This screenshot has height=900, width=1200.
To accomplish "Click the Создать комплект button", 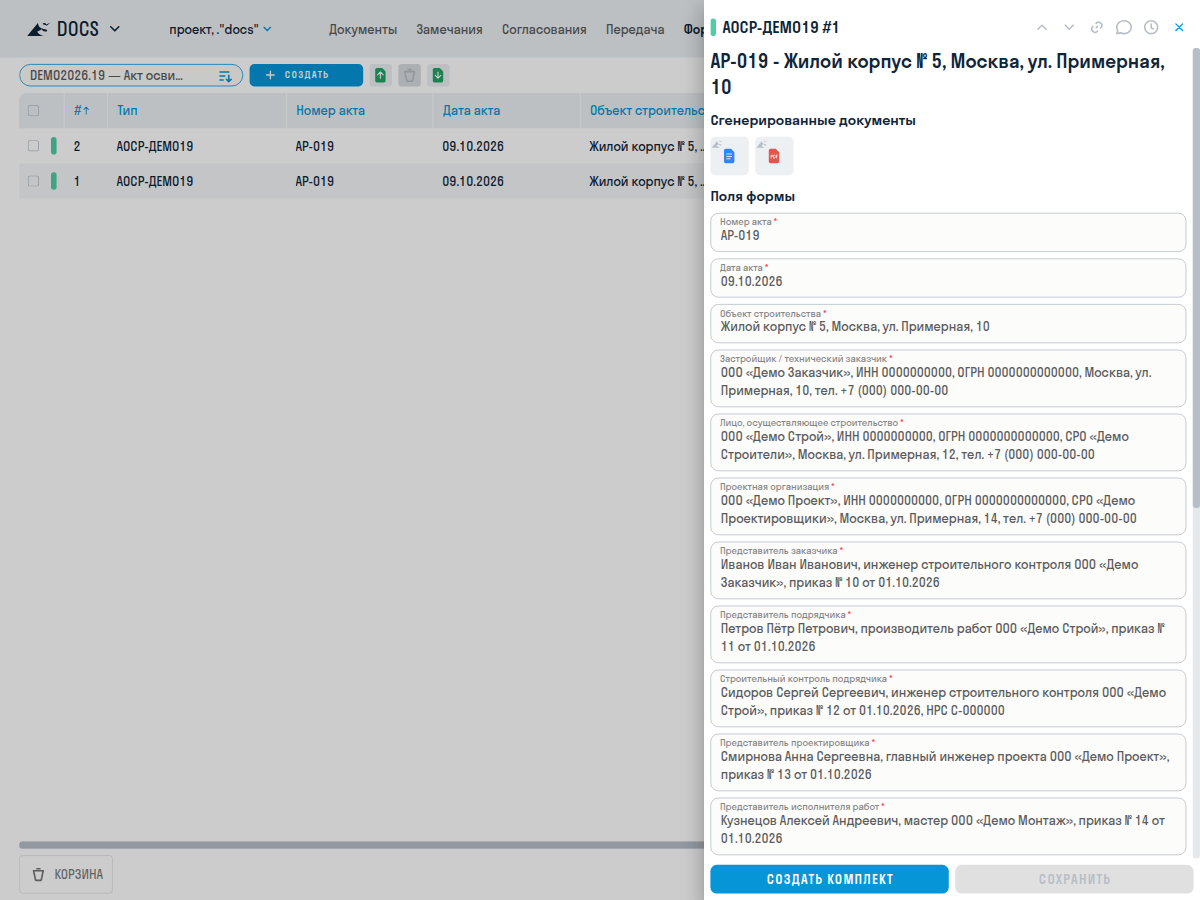I will point(830,879).
